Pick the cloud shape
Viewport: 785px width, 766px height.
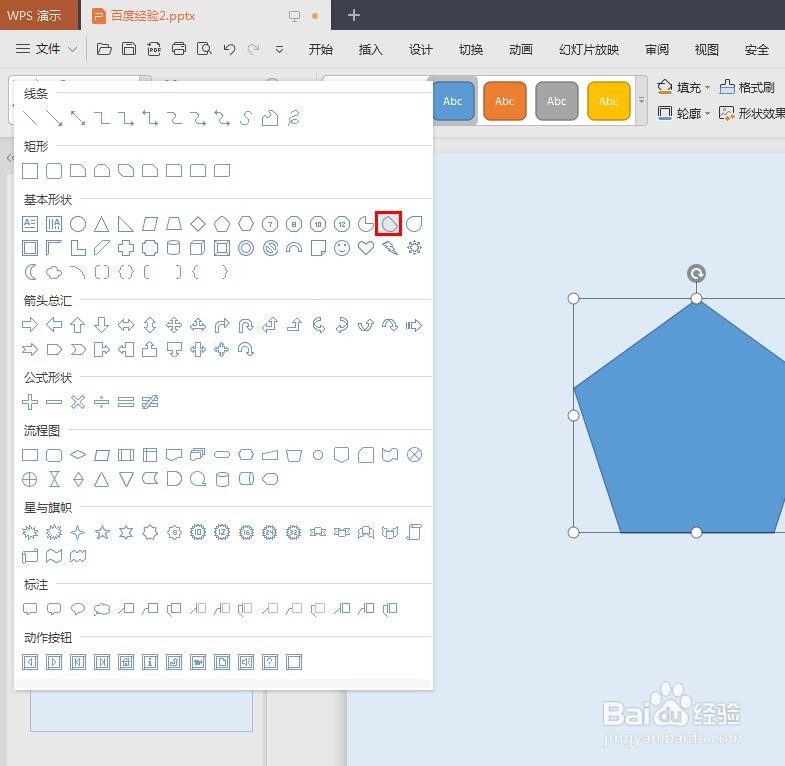click(54, 272)
